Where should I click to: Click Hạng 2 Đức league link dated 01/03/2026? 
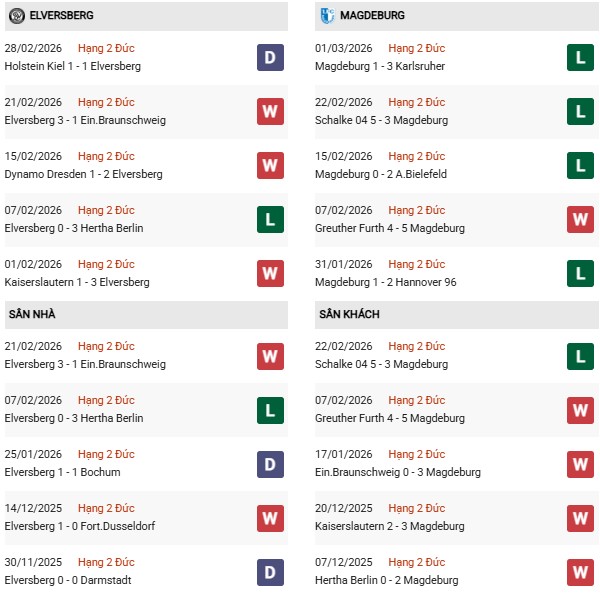[x=417, y=48]
